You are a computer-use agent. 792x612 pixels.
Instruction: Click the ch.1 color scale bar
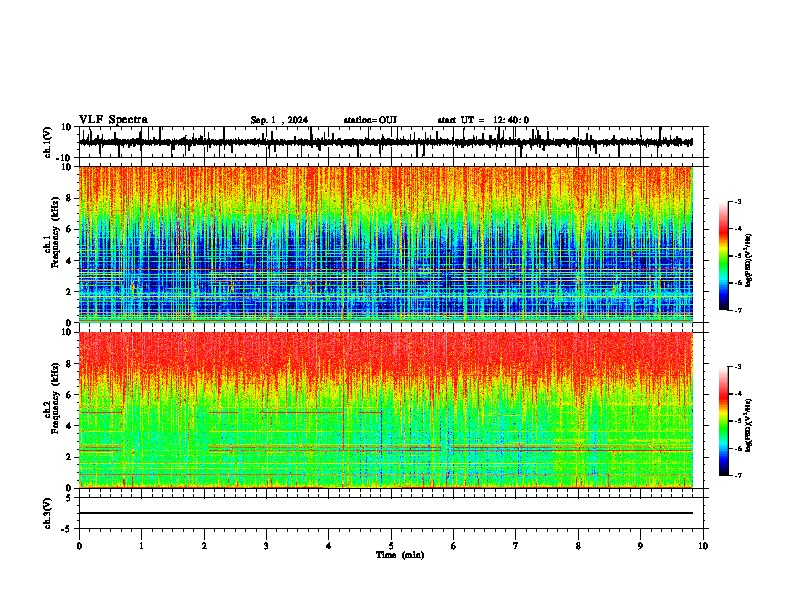point(724,256)
